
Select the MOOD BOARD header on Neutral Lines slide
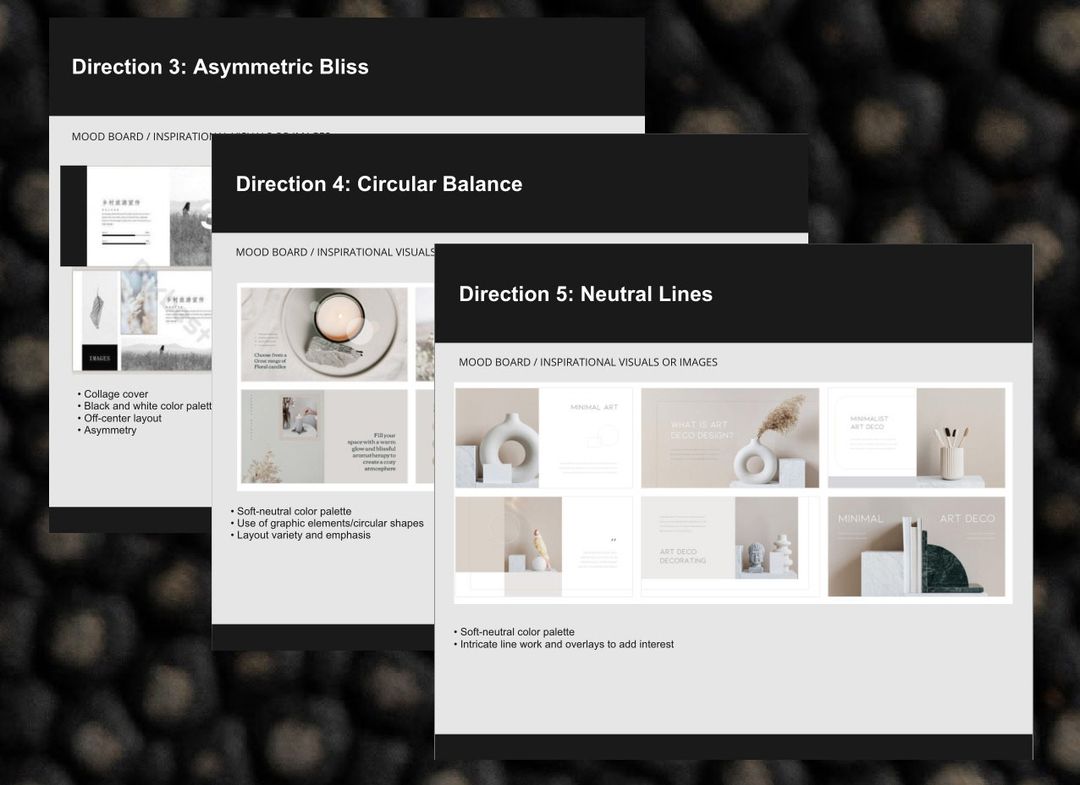tap(588, 362)
